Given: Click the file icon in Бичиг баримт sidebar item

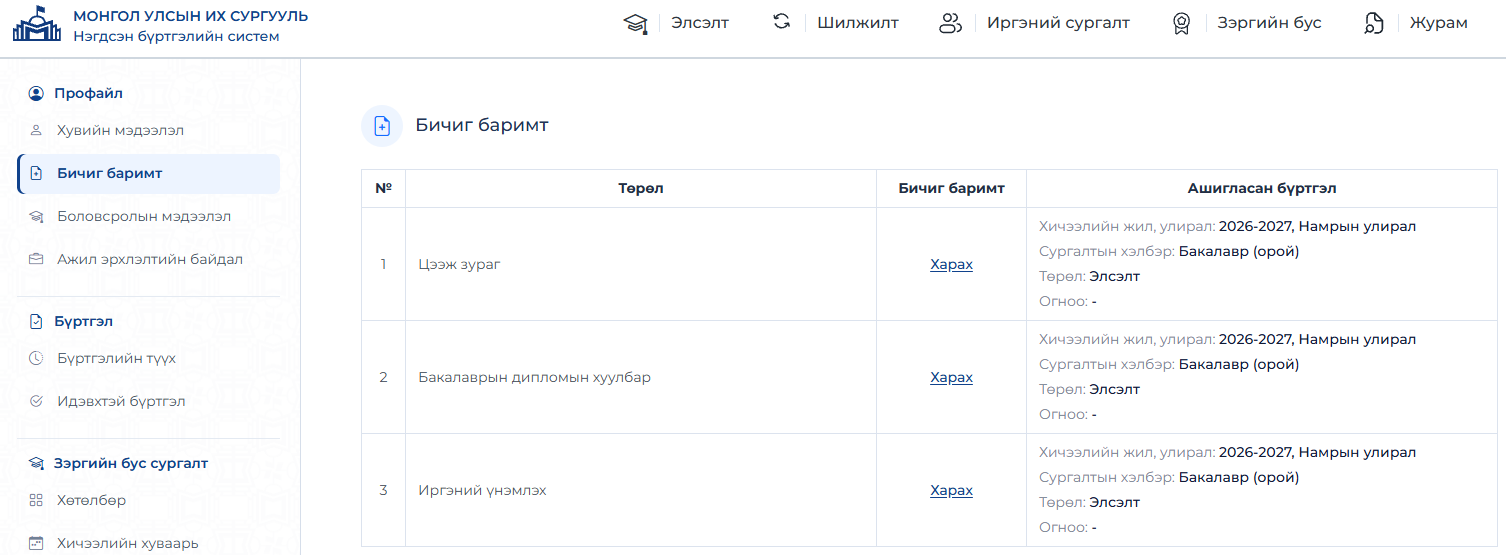Looking at the screenshot, I should (x=37, y=173).
